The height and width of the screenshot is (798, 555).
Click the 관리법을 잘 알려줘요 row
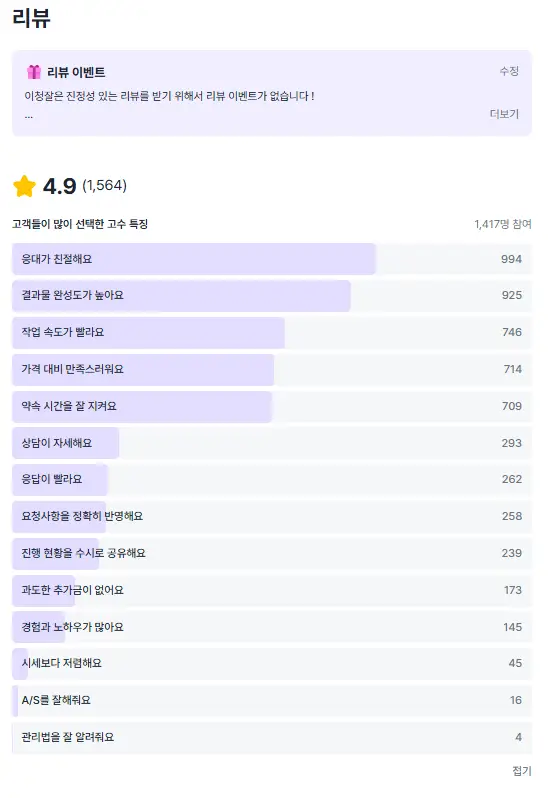(272, 737)
